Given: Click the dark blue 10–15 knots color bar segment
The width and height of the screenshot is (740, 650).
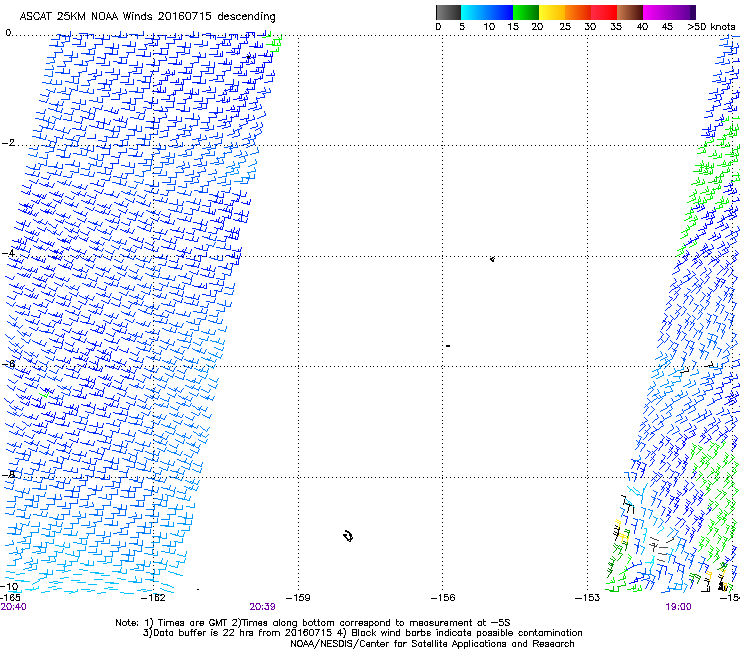Looking at the screenshot, I should click(x=500, y=12).
